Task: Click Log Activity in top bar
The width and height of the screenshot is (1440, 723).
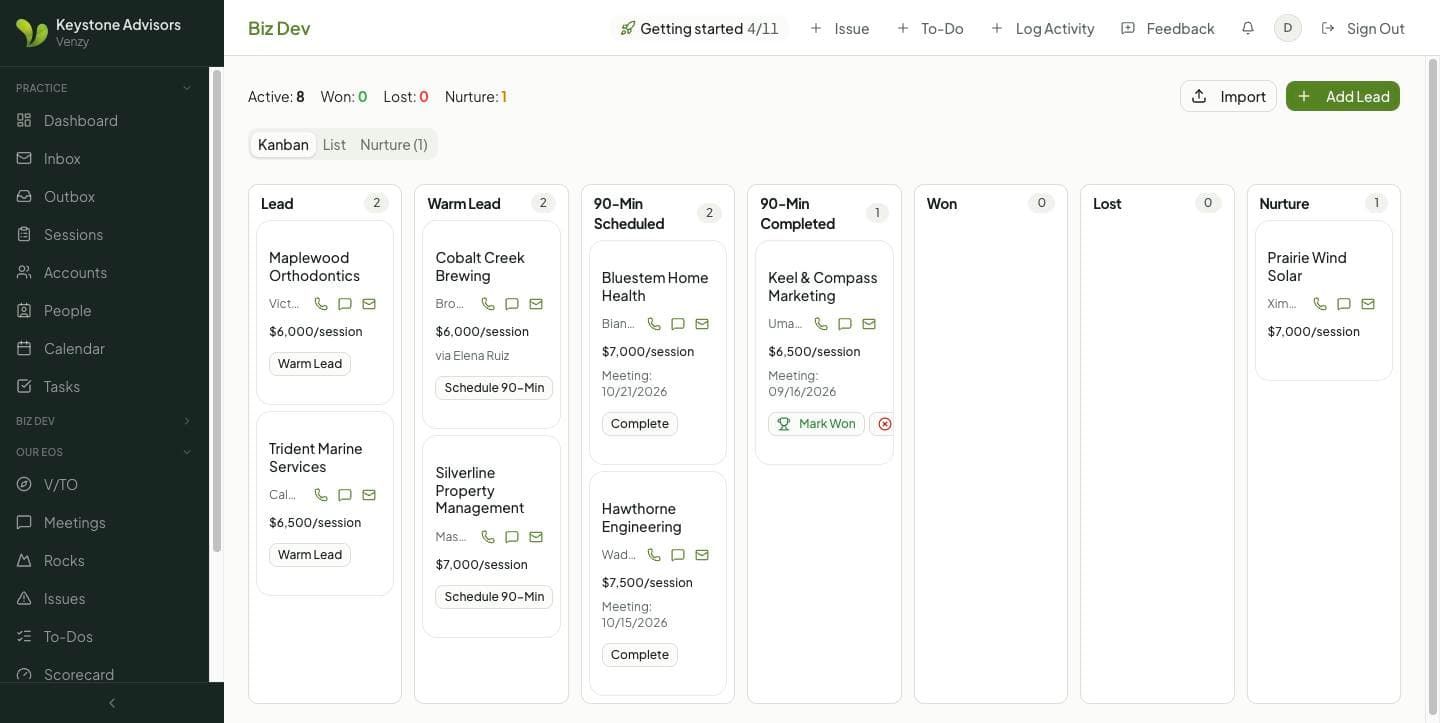Action: pos(1042,28)
